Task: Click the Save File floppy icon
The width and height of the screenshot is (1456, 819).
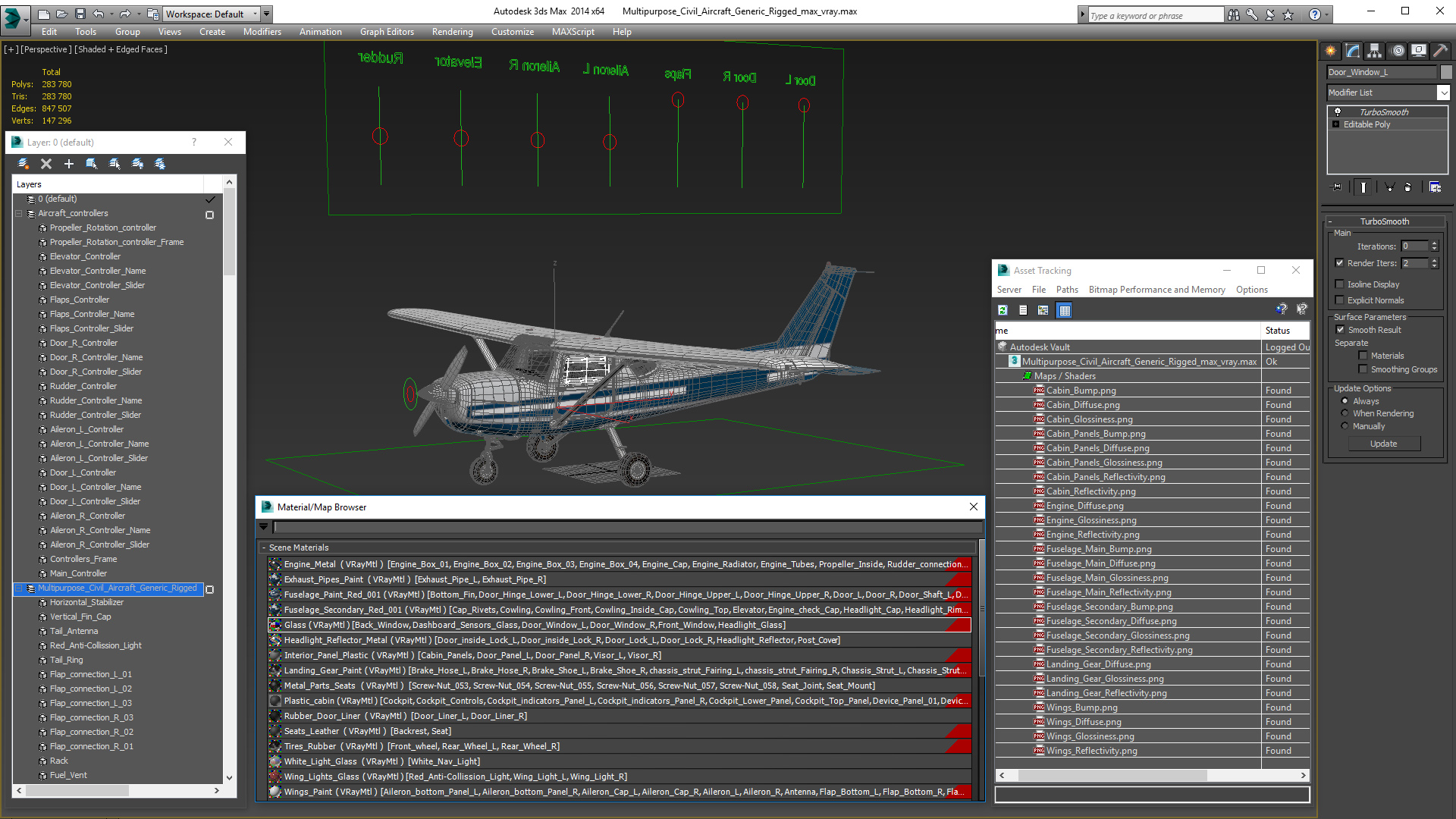Action: [x=80, y=14]
